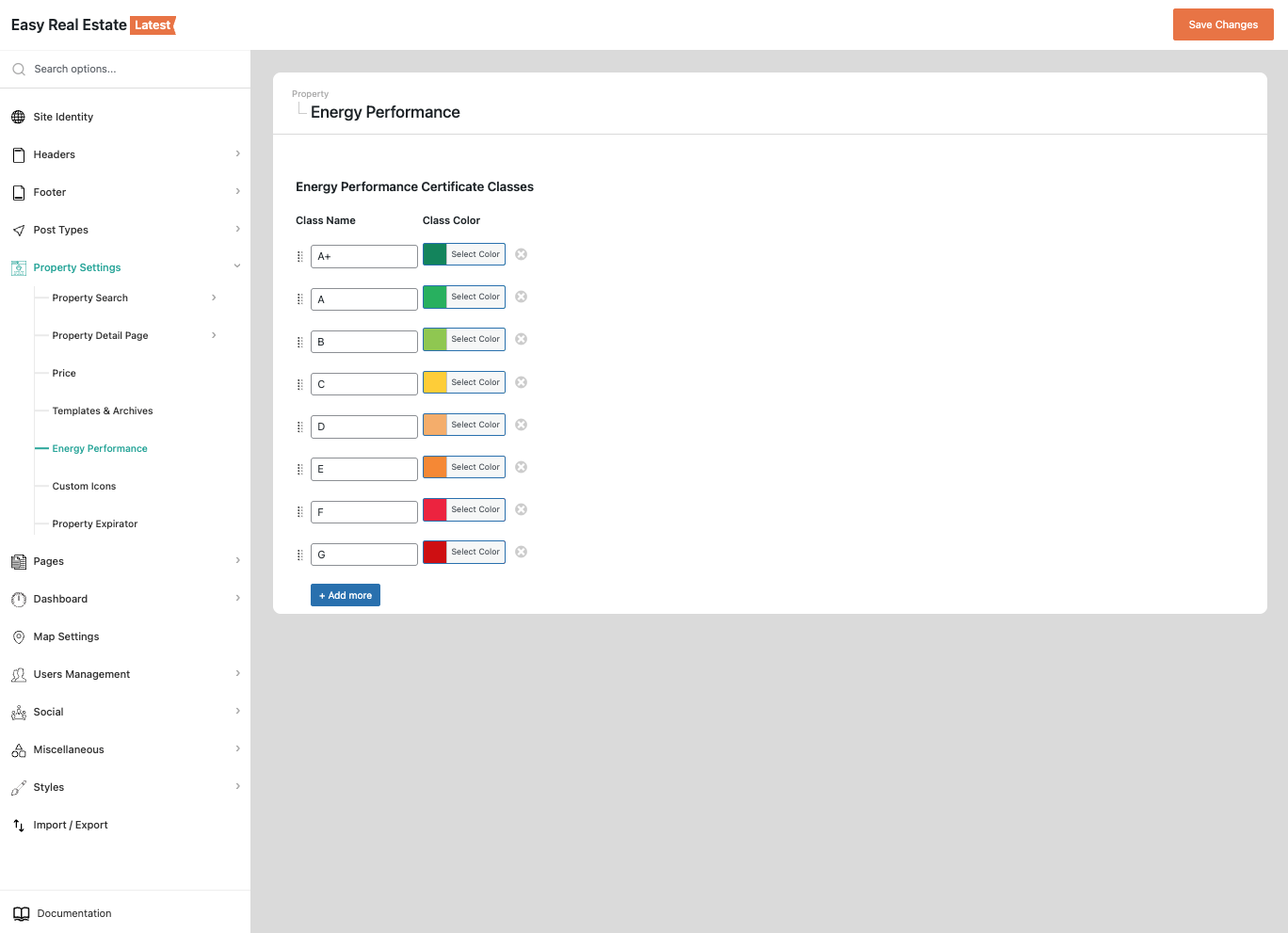Click the Map Settings pin icon

tap(18, 637)
